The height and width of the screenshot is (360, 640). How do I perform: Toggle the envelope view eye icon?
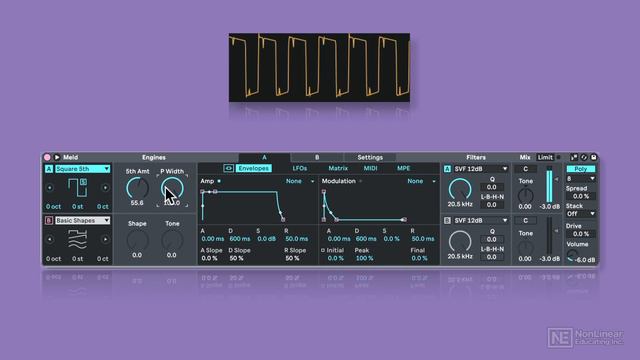(229, 168)
